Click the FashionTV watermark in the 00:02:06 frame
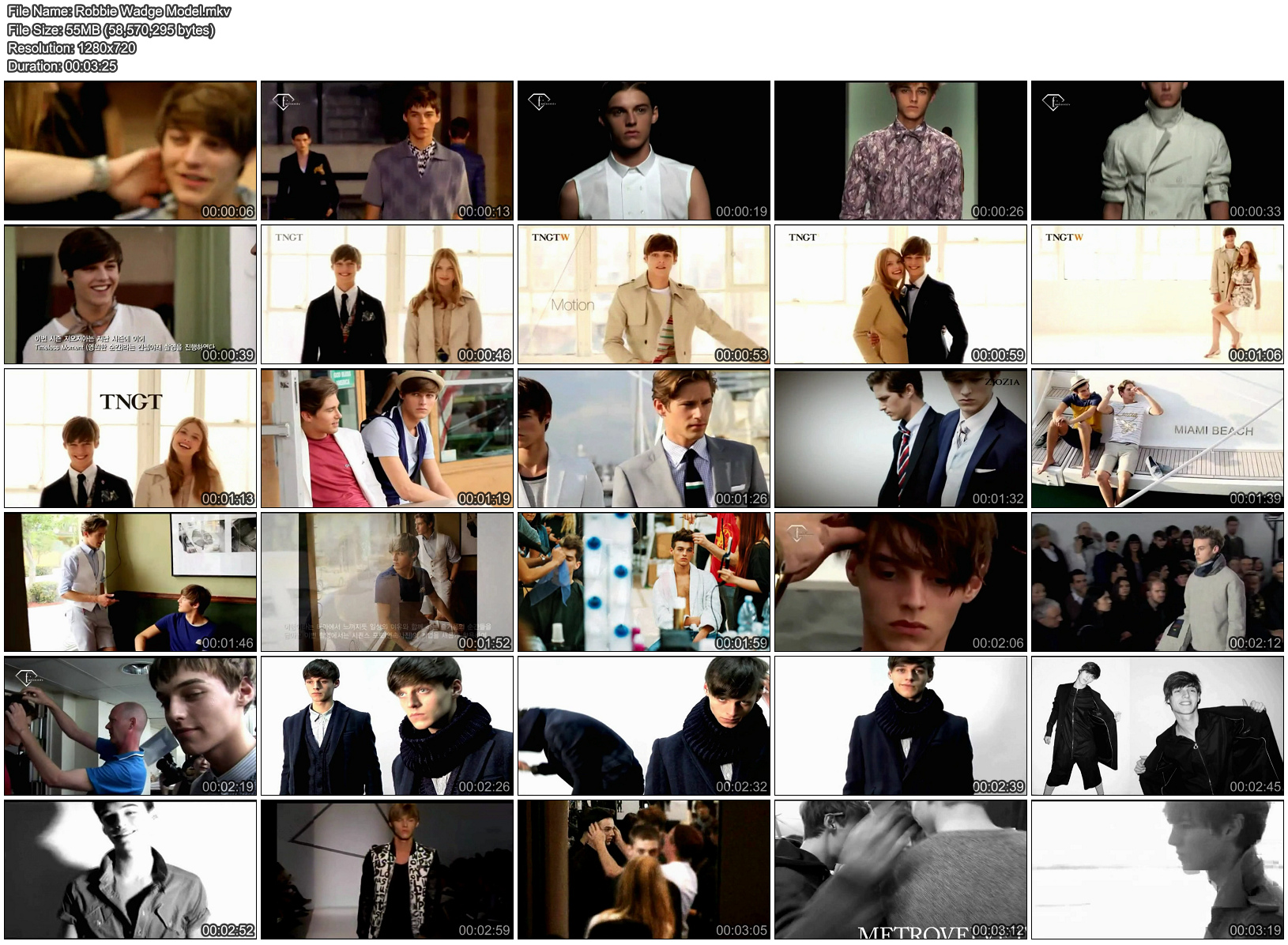1288x945 pixels. (x=797, y=533)
